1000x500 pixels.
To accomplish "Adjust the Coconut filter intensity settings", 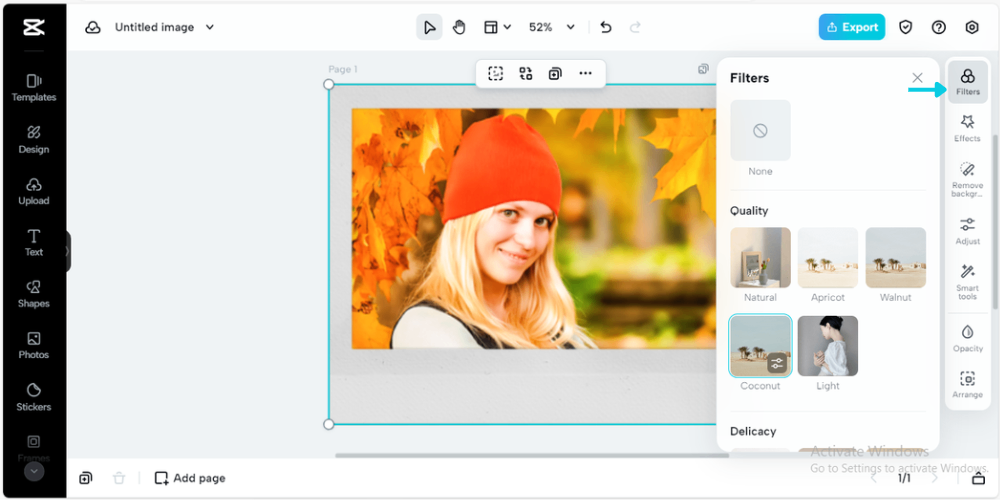I will [777, 363].
